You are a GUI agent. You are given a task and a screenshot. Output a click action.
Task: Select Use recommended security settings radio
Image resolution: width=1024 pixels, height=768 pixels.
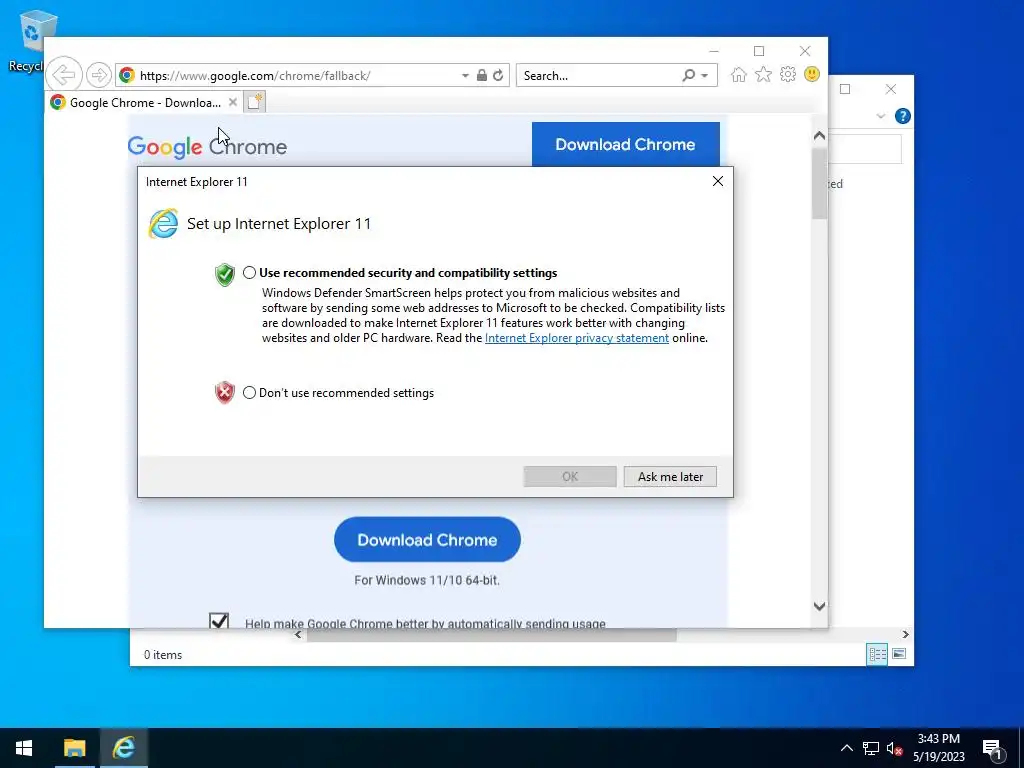tap(249, 273)
